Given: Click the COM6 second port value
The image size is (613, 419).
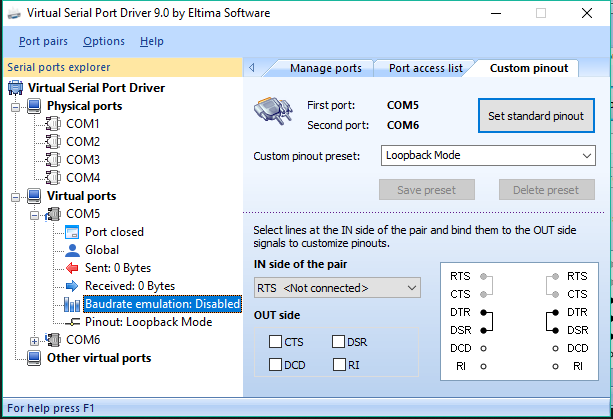Looking at the screenshot, I should (x=403, y=125).
